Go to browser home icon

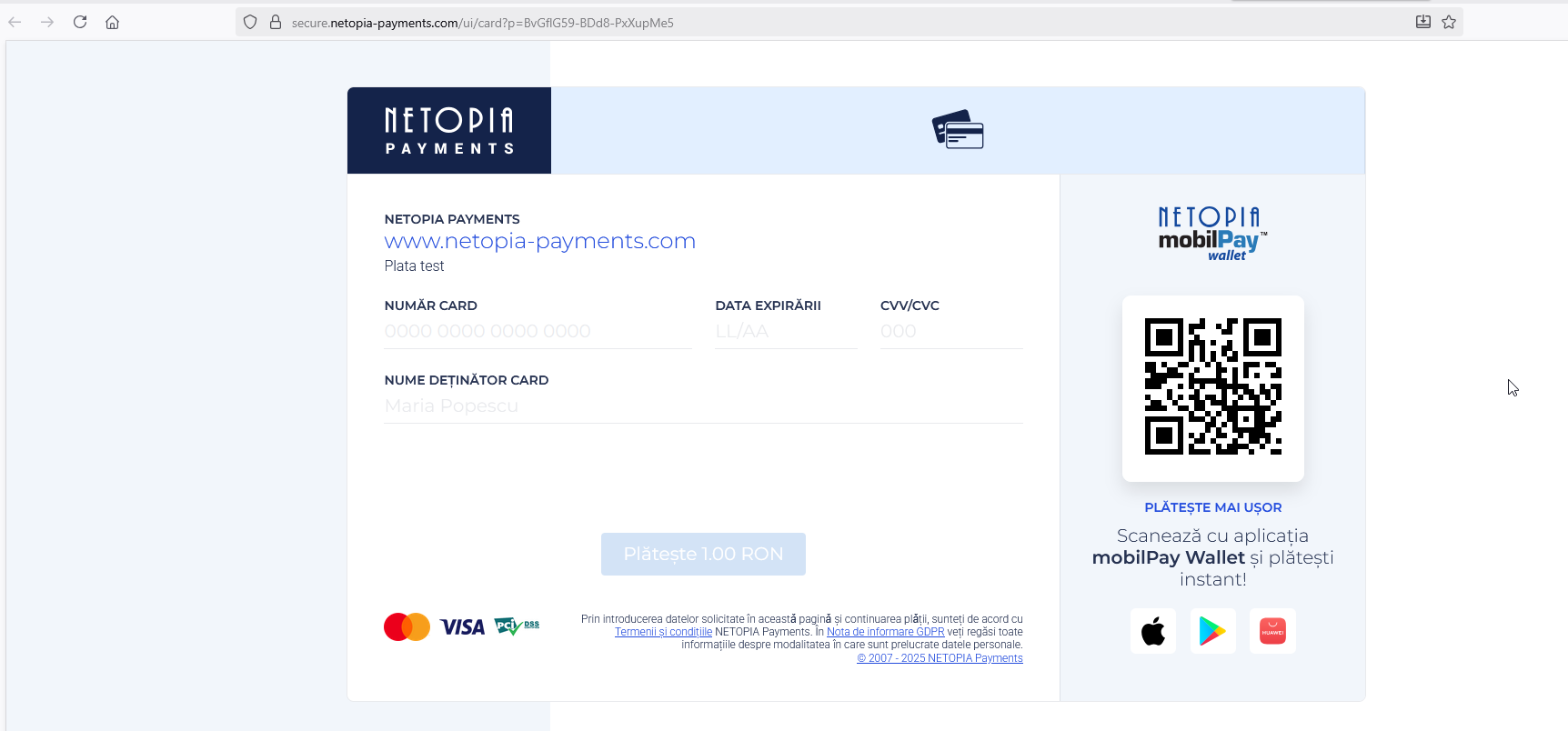click(112, 22)
